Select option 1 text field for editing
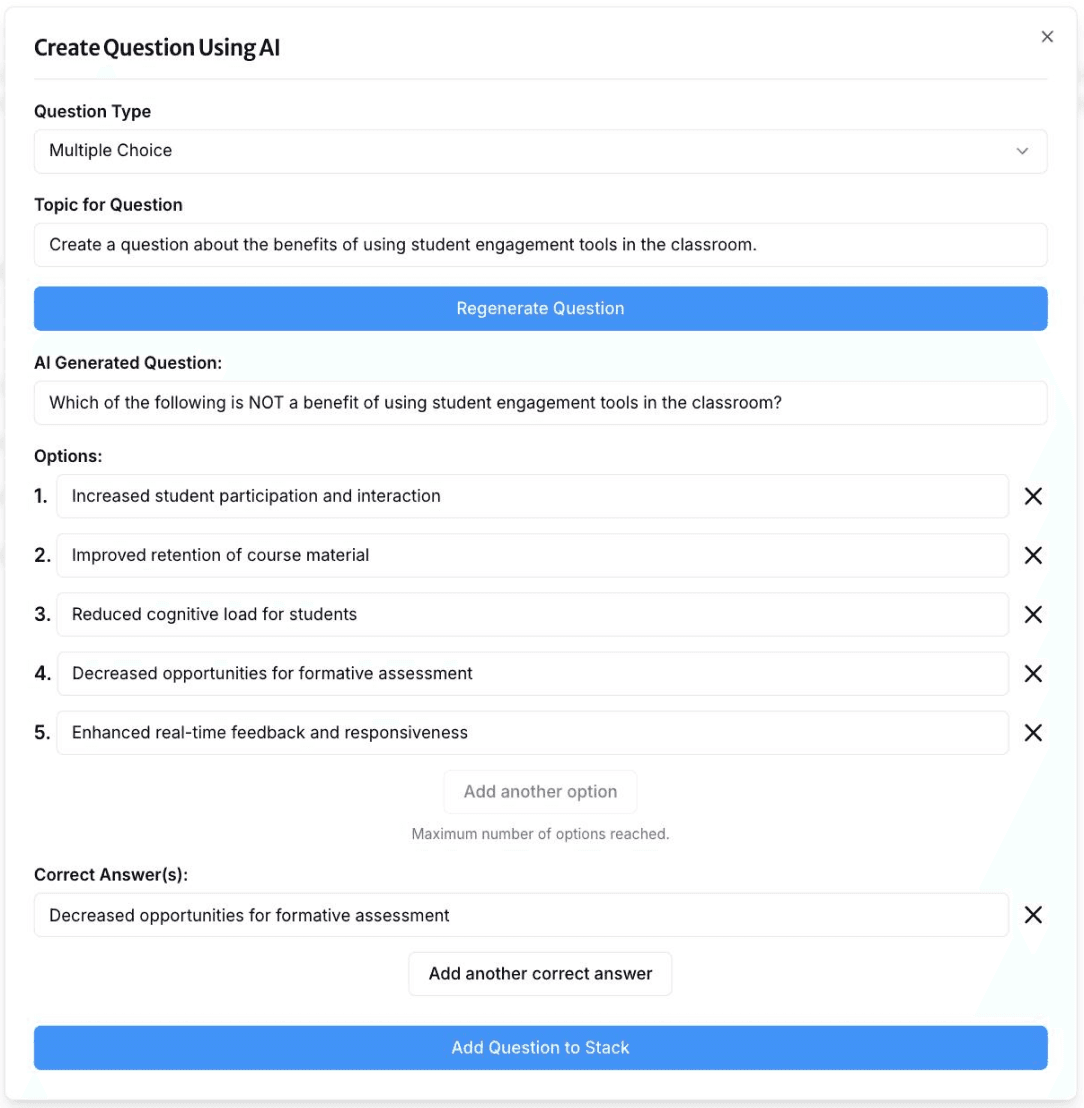 pyautogui.click(x=535, y=495)
